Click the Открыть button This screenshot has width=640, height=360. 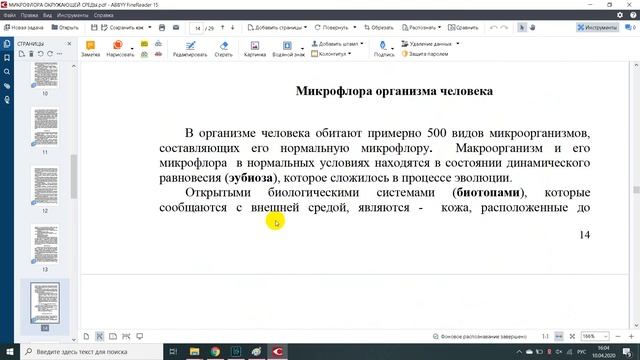[65, 27]
